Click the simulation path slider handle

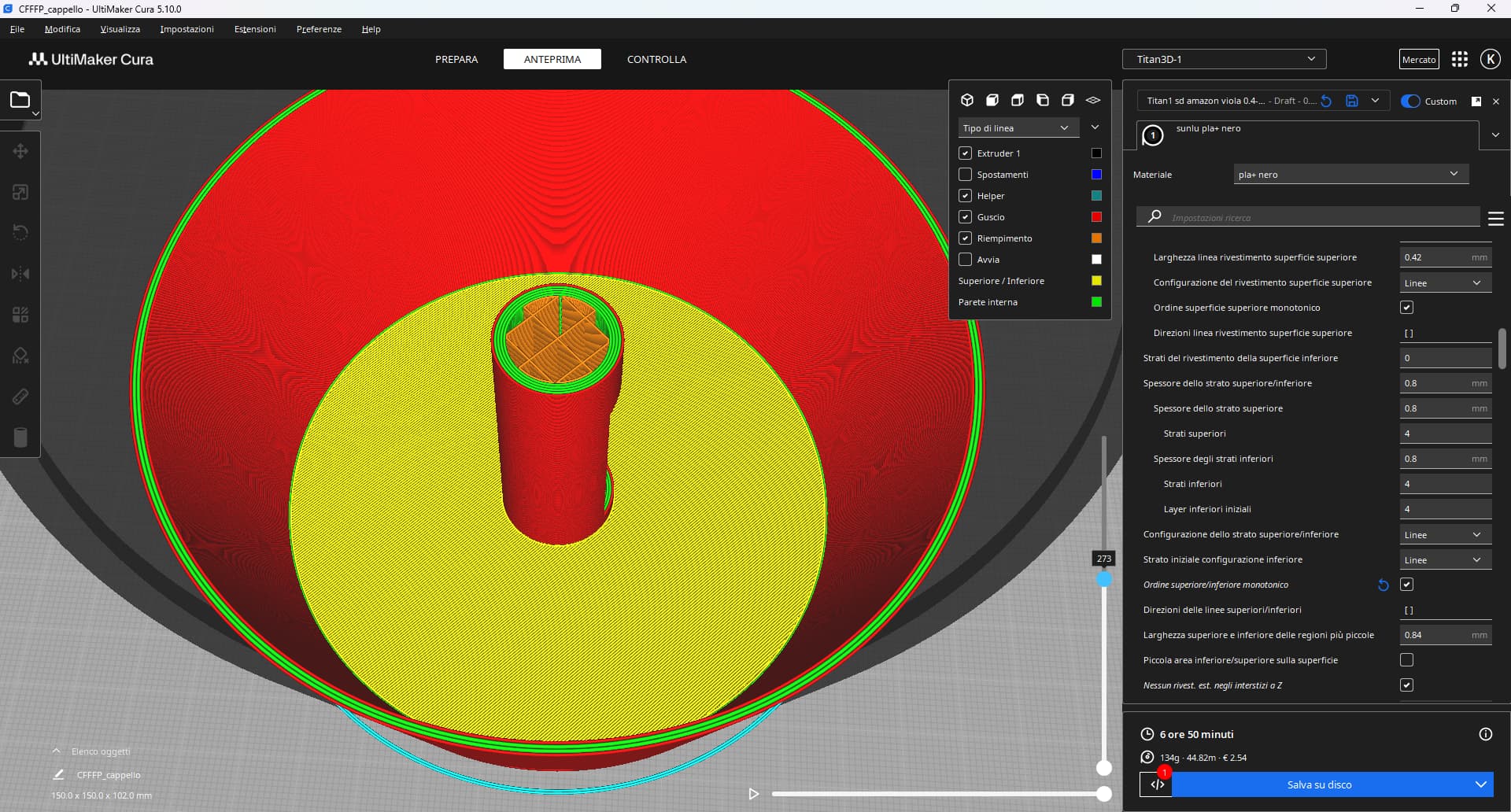(1104, 794)
